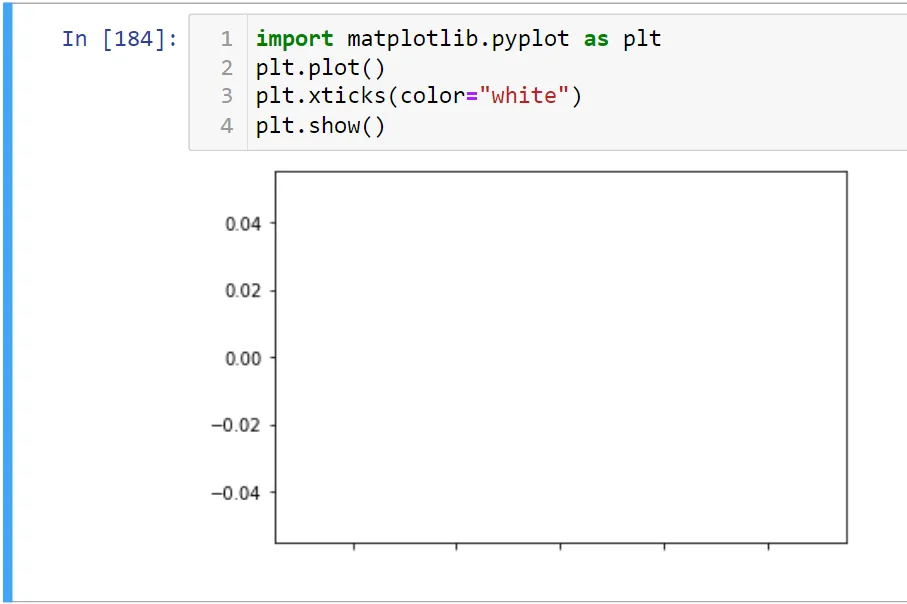The image size is (907, 604).
Task: Click the In [184] cell prompt
Action: [119, 39]
